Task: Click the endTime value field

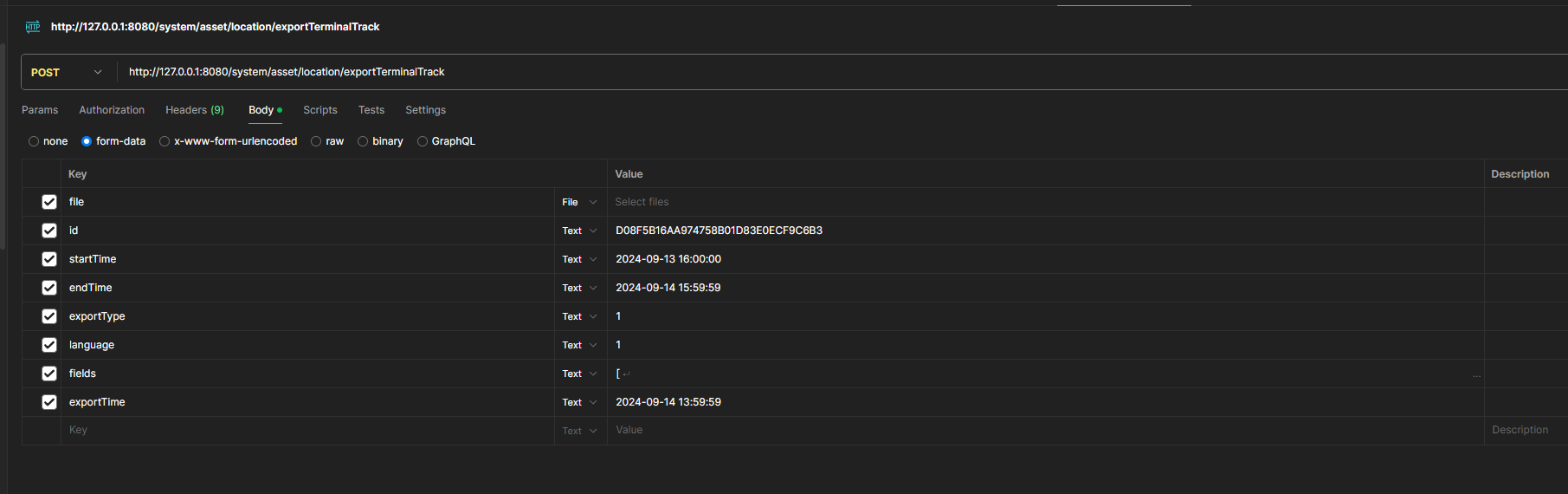Action: [1039, 288]
